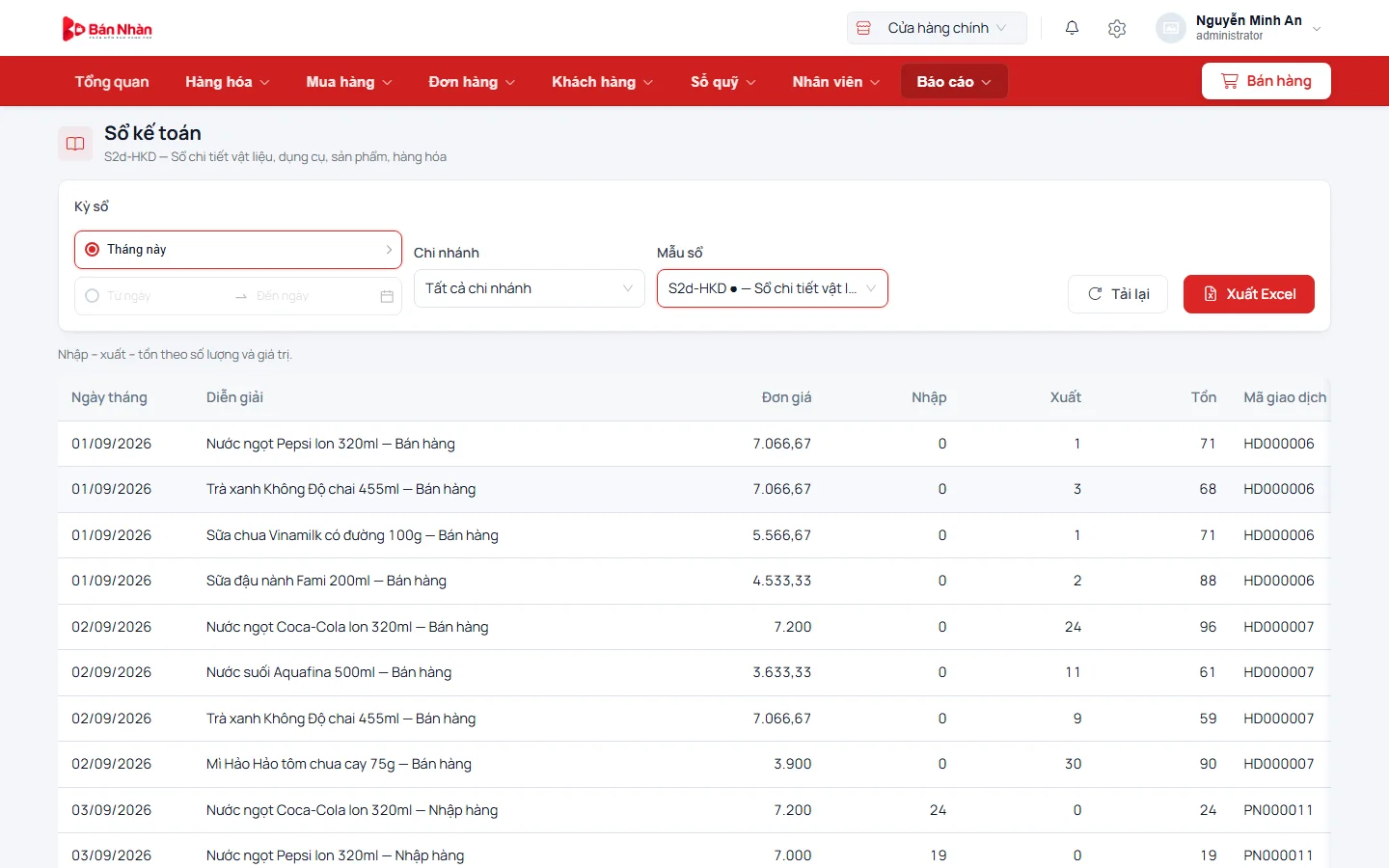Open the Báo cáo menu
This screenshot has width=1389, height=868.
coord(954,82)
